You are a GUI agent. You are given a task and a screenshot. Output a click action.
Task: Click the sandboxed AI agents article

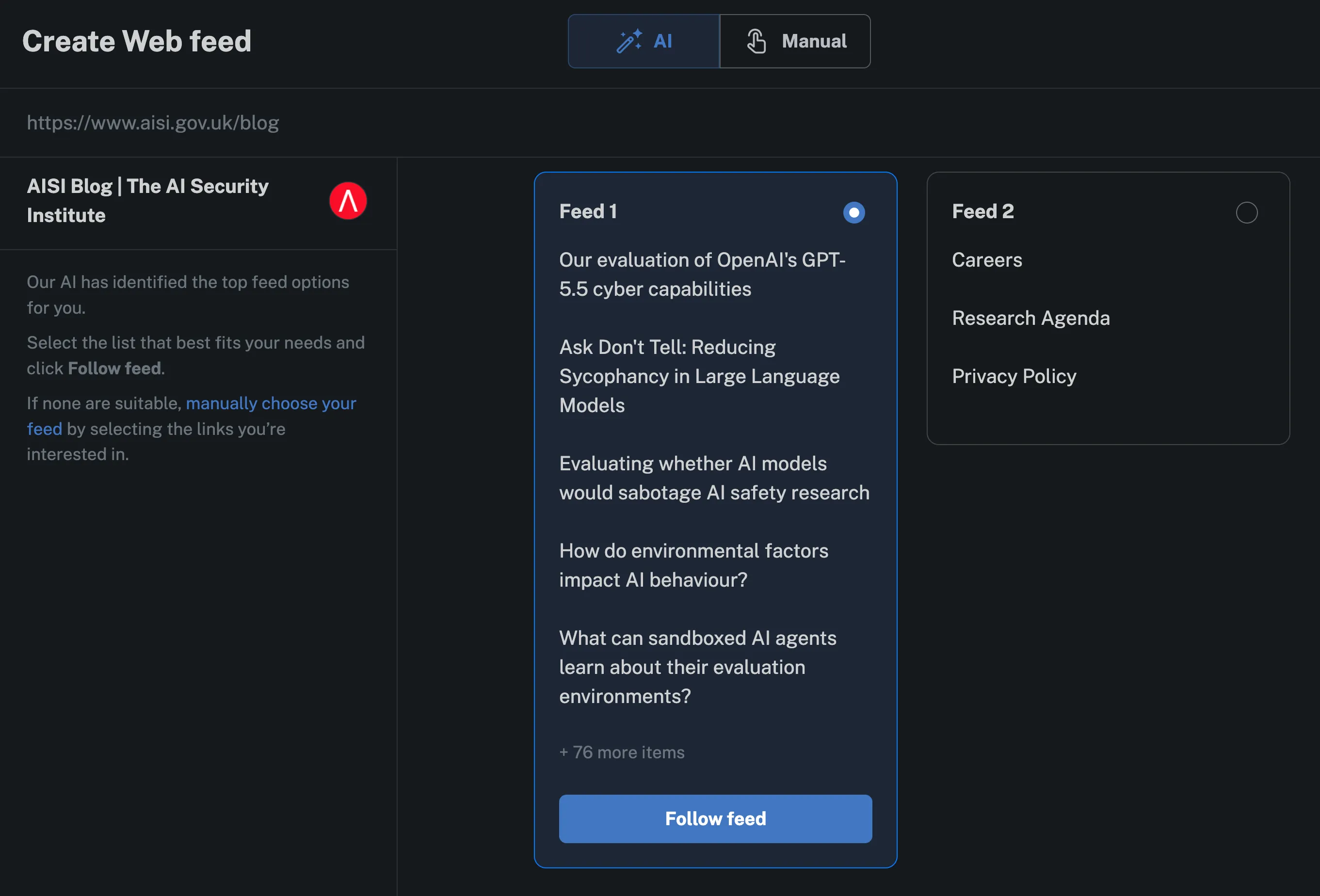point(697,667)
